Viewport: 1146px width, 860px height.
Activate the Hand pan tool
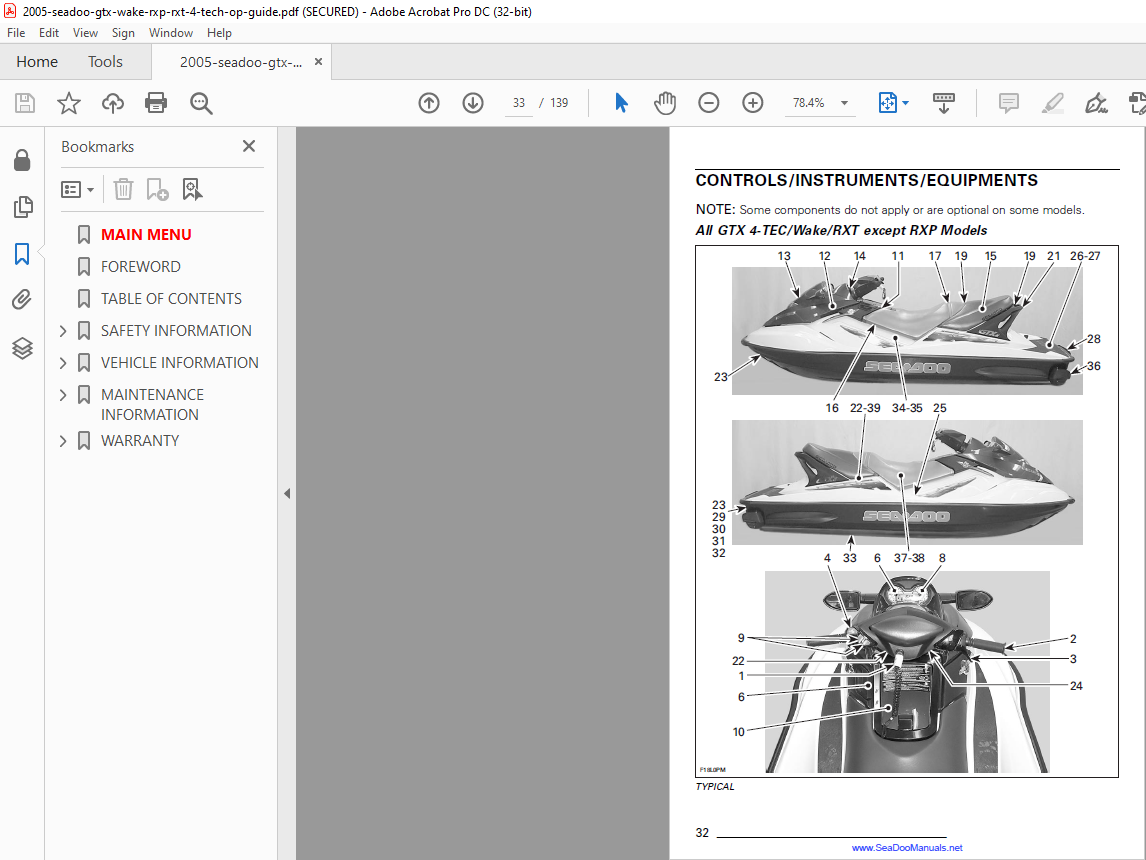(665, 103)
